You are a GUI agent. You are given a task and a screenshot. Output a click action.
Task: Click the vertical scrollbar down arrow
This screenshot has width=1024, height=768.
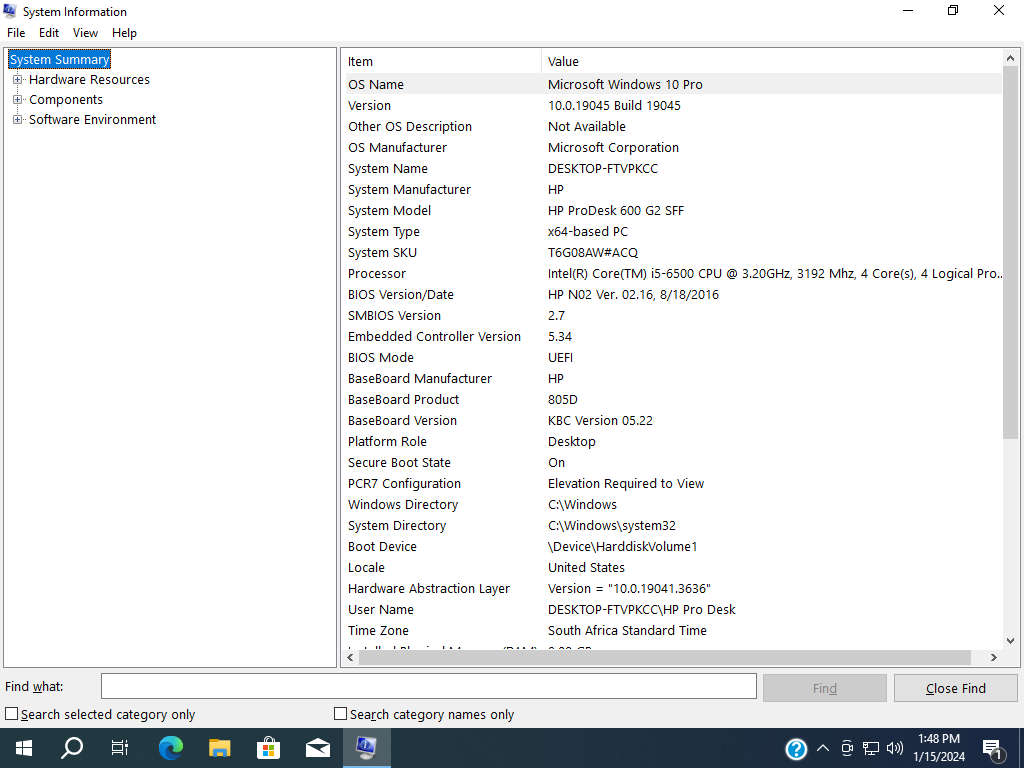click(1010, 641)
